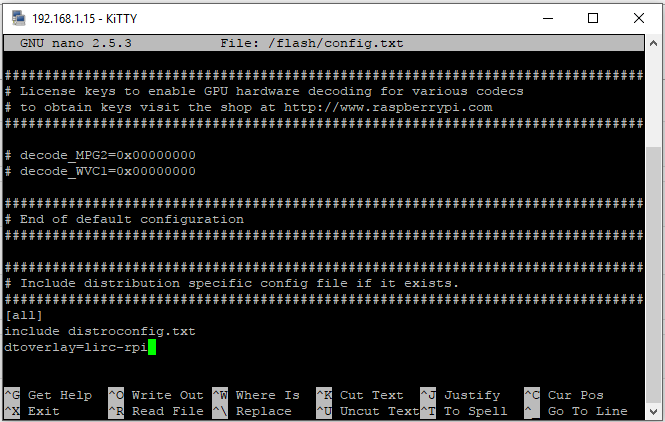
Task: Minimize the KiTTY window
Action: [548, 18]
